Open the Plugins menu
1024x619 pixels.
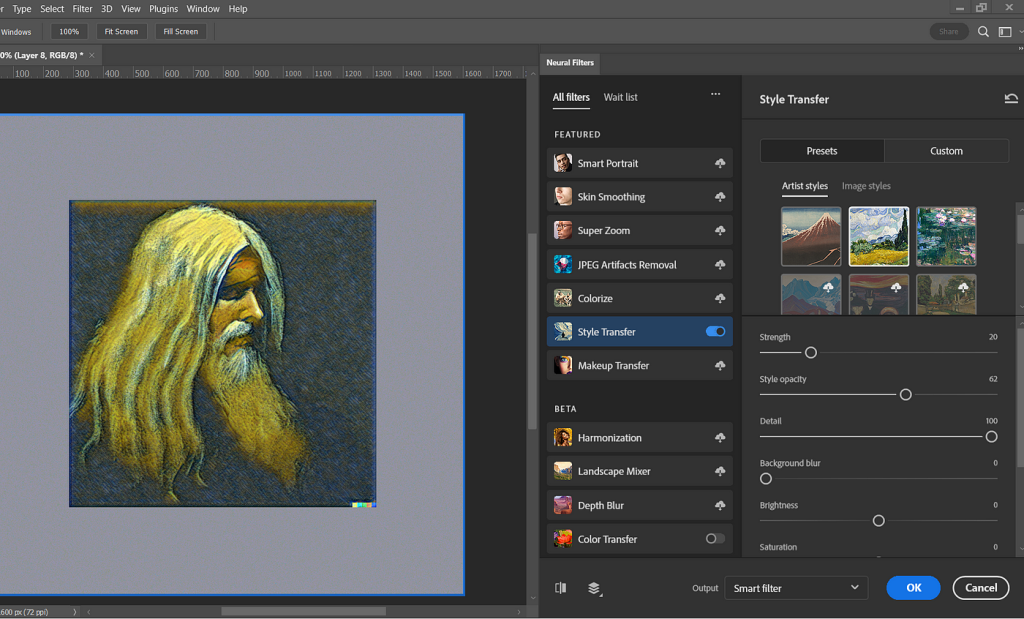[x=163, y=8]
